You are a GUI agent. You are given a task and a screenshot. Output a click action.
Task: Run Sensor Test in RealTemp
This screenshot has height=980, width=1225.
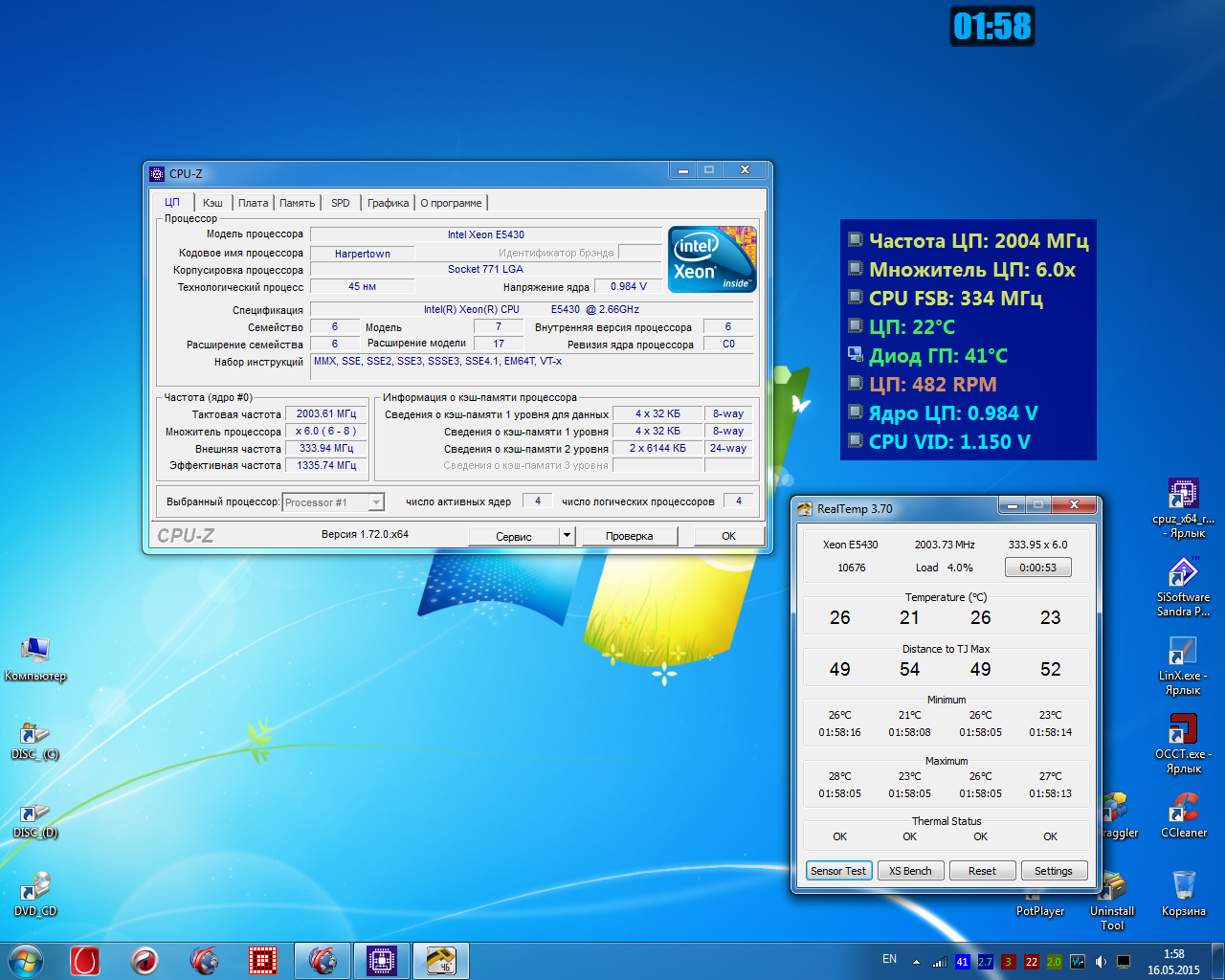tap(838, 871)
